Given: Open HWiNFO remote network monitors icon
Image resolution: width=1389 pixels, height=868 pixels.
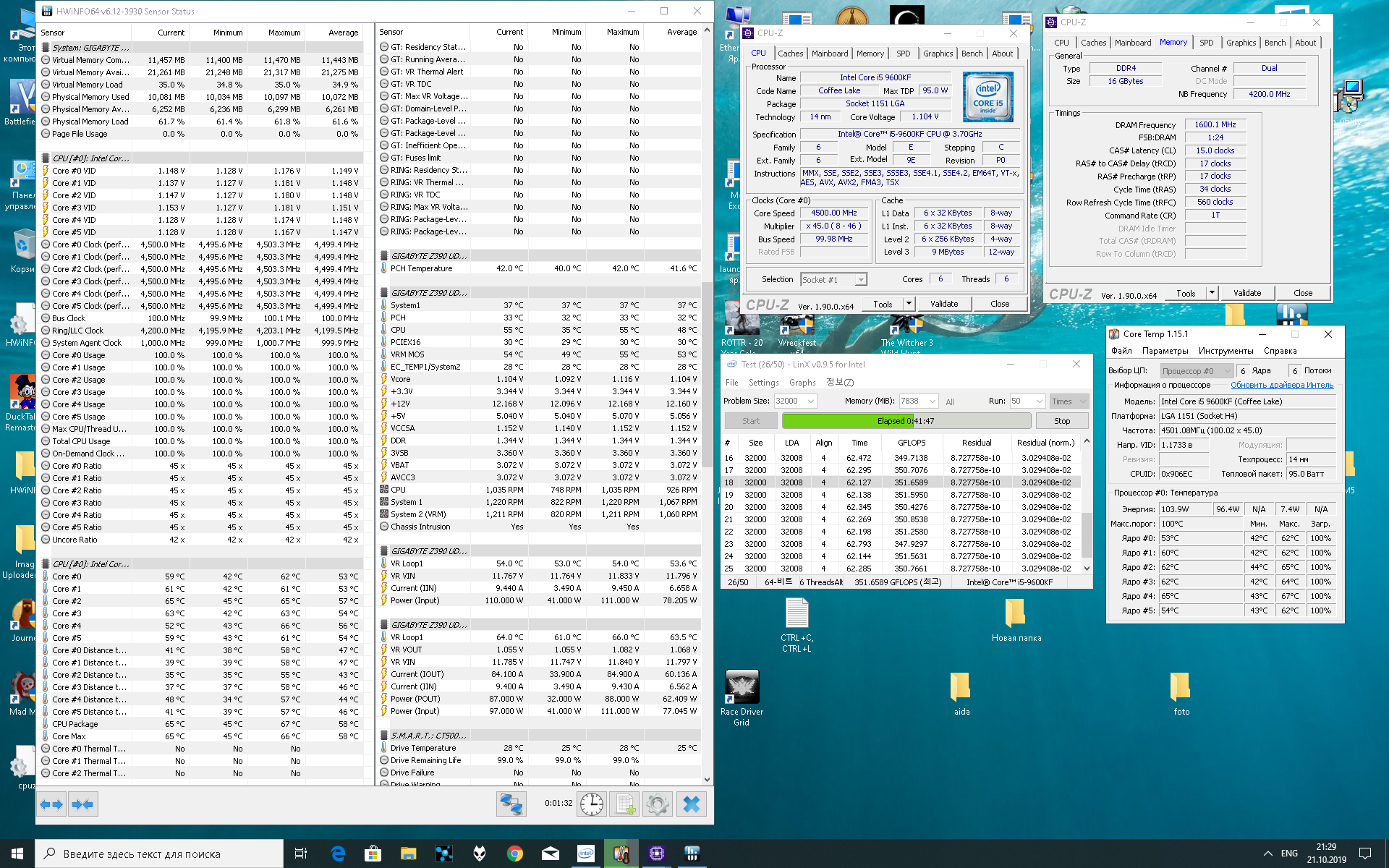Looking at the screenshot, I should pos(511,804).
